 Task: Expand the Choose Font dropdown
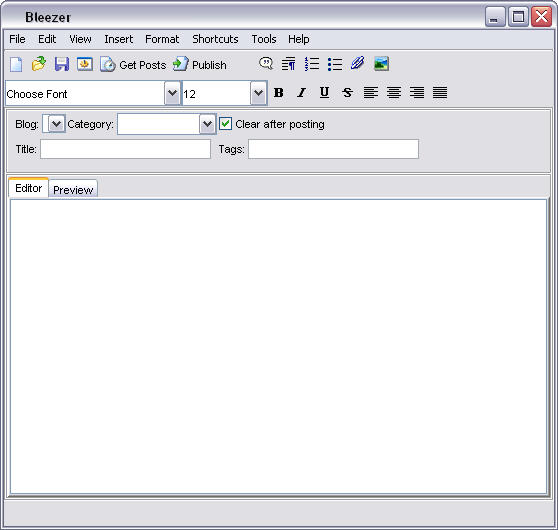(172, 93)
